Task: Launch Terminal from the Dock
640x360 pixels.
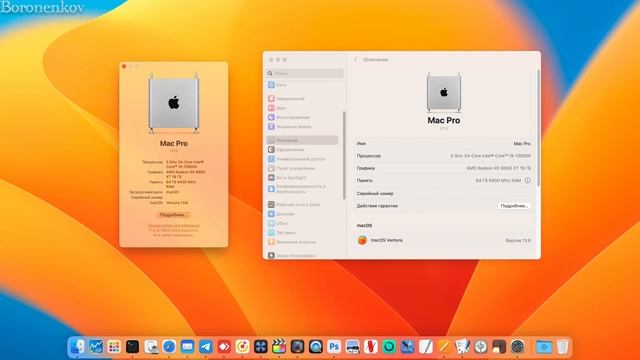Action: pyautogui.click(x=132, y=347)
